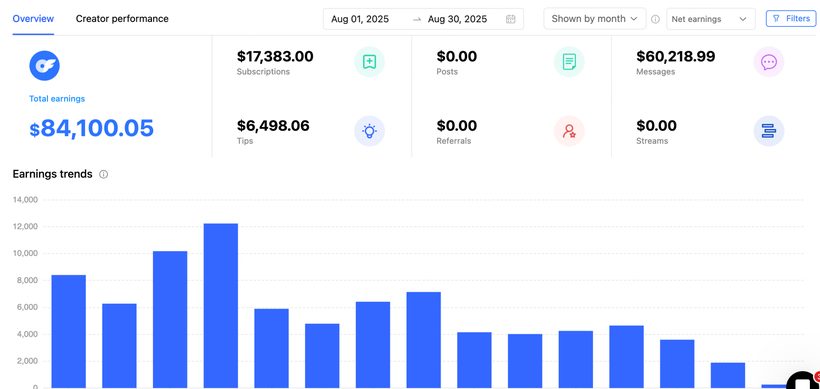The image size is (820, 389).
Task: Select the $84,100.05 total earnings value
Action: (x=92, y=128)
